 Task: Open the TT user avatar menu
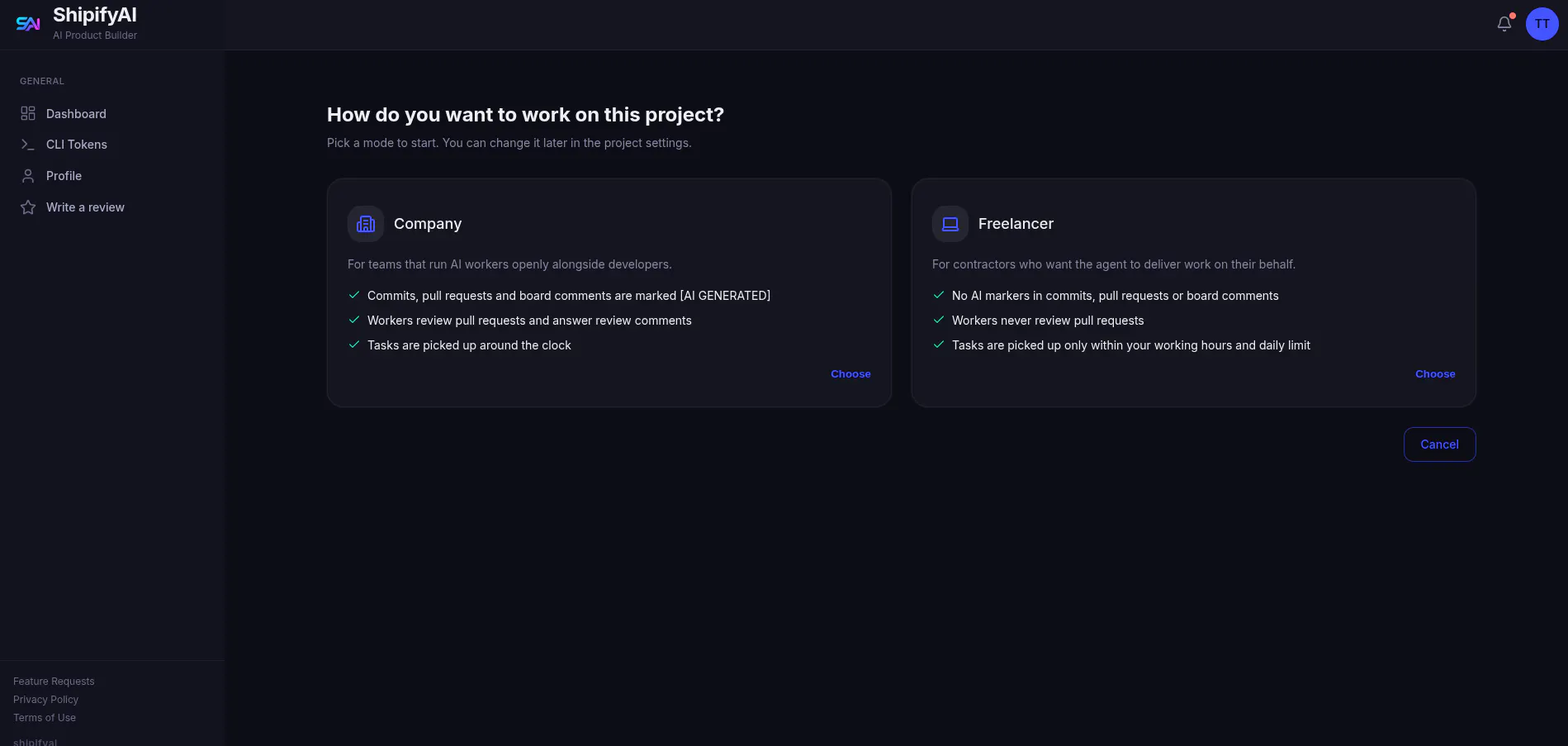click(x=1542, y=24)
